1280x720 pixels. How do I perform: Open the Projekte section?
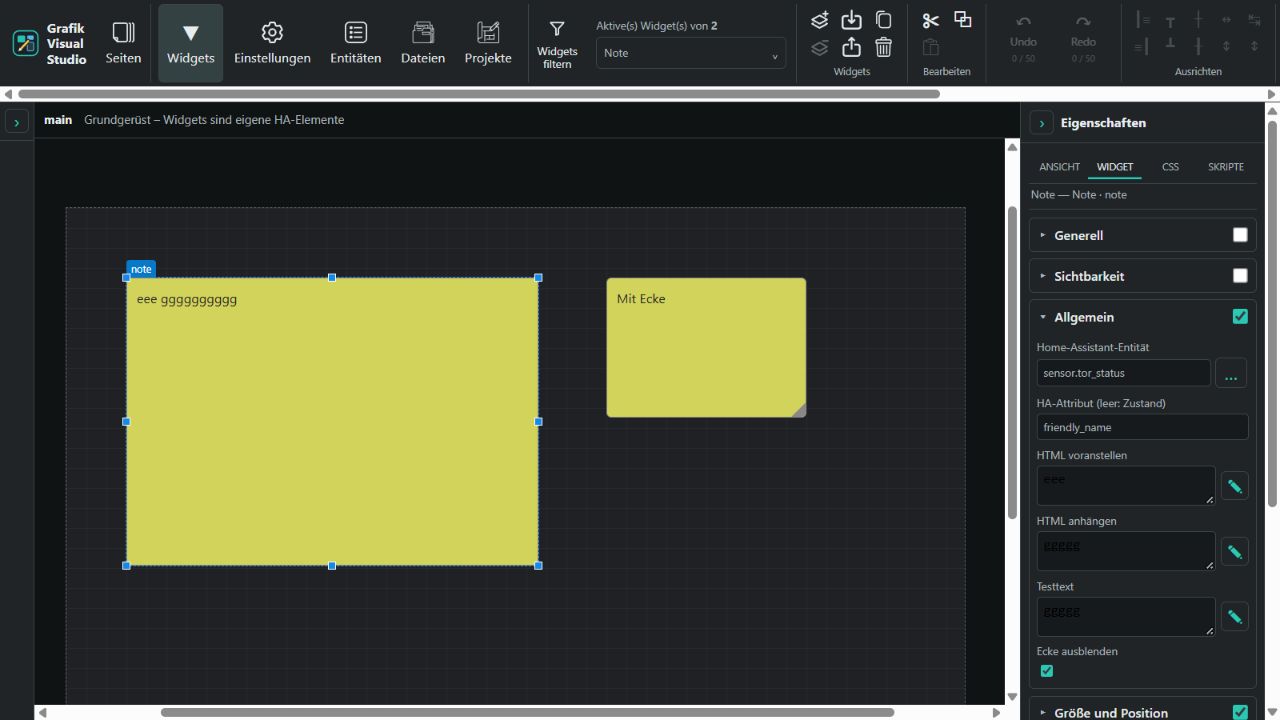(488, 43)
